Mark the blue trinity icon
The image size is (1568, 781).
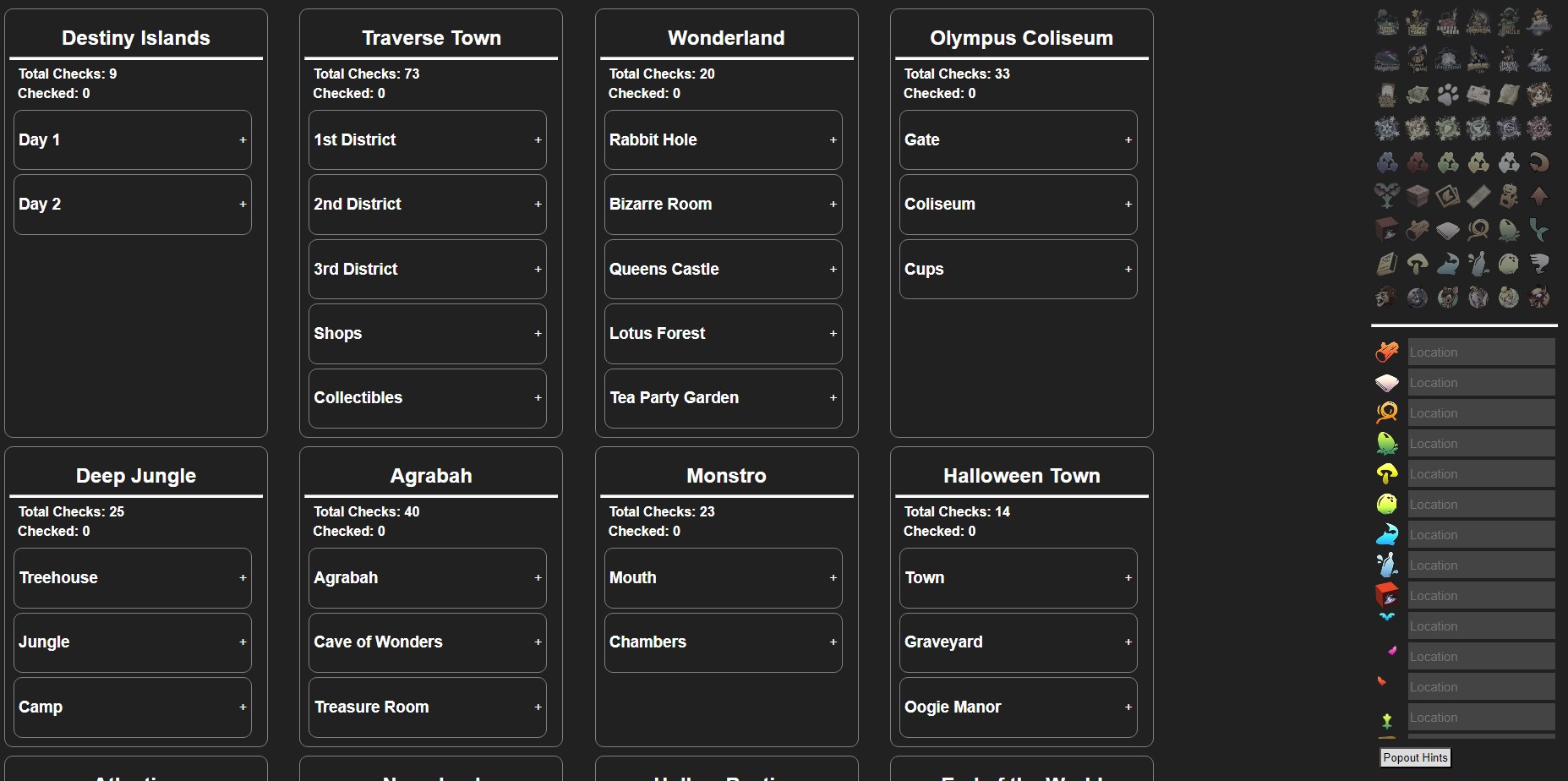click(x=1387, y=162)
